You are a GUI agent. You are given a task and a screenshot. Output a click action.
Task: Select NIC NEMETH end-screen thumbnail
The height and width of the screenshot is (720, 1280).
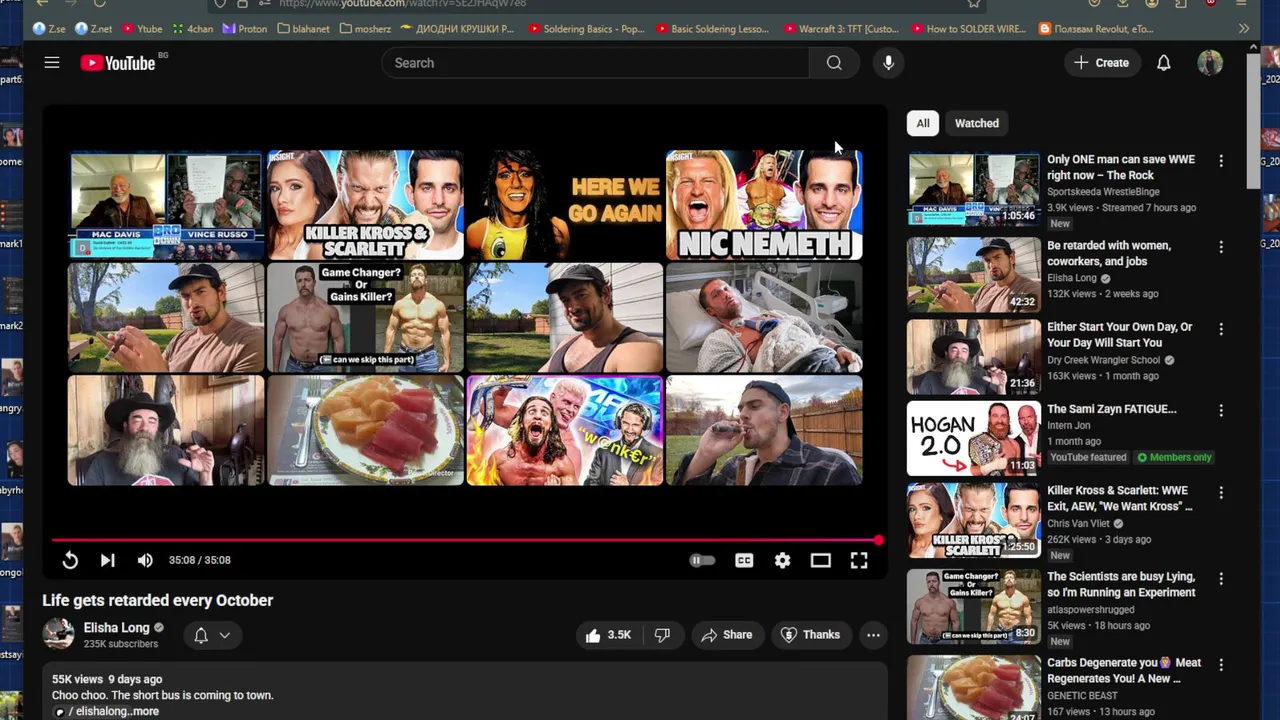tap(764, 205)
